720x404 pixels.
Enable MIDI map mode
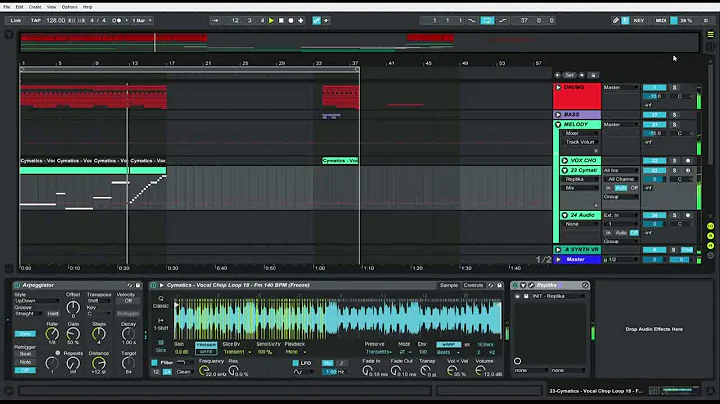tap(661, 21)
